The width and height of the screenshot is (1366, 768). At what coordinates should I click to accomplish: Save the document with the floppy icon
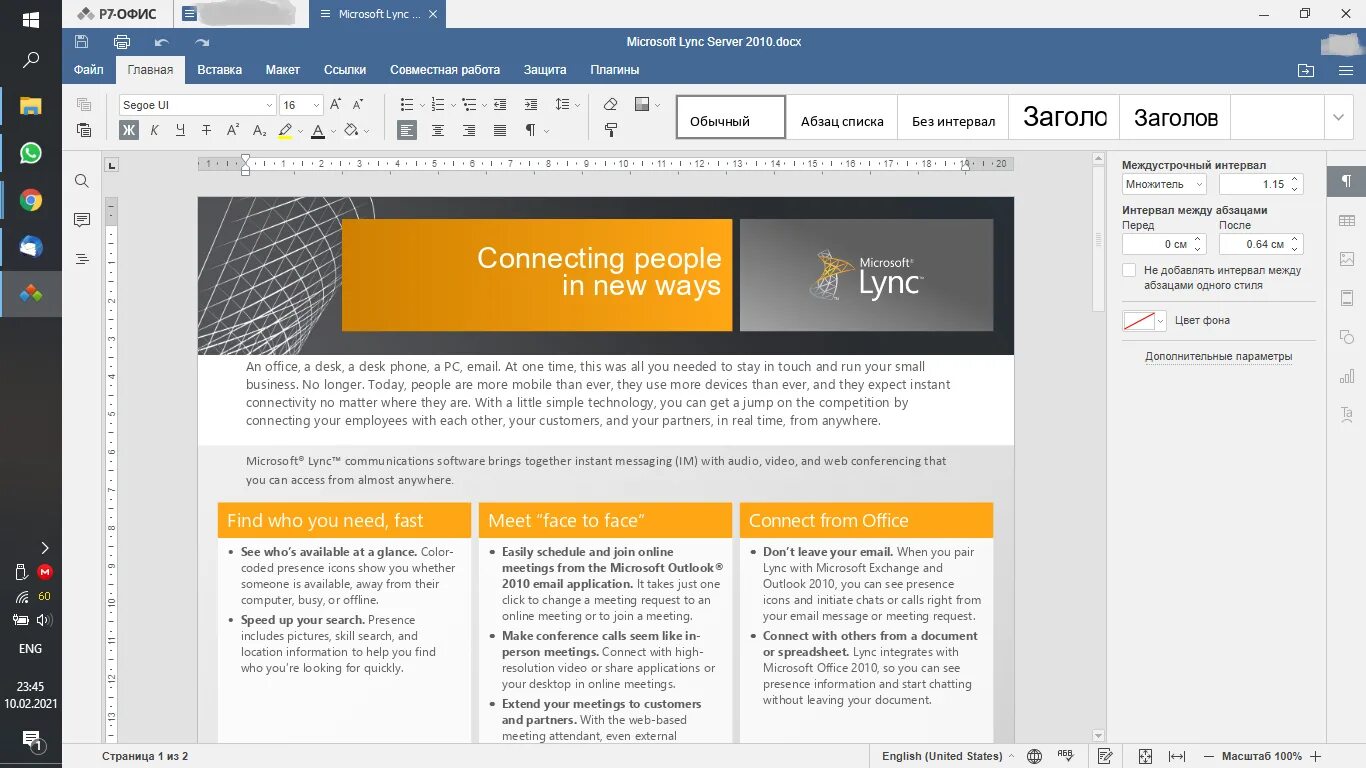82,42
